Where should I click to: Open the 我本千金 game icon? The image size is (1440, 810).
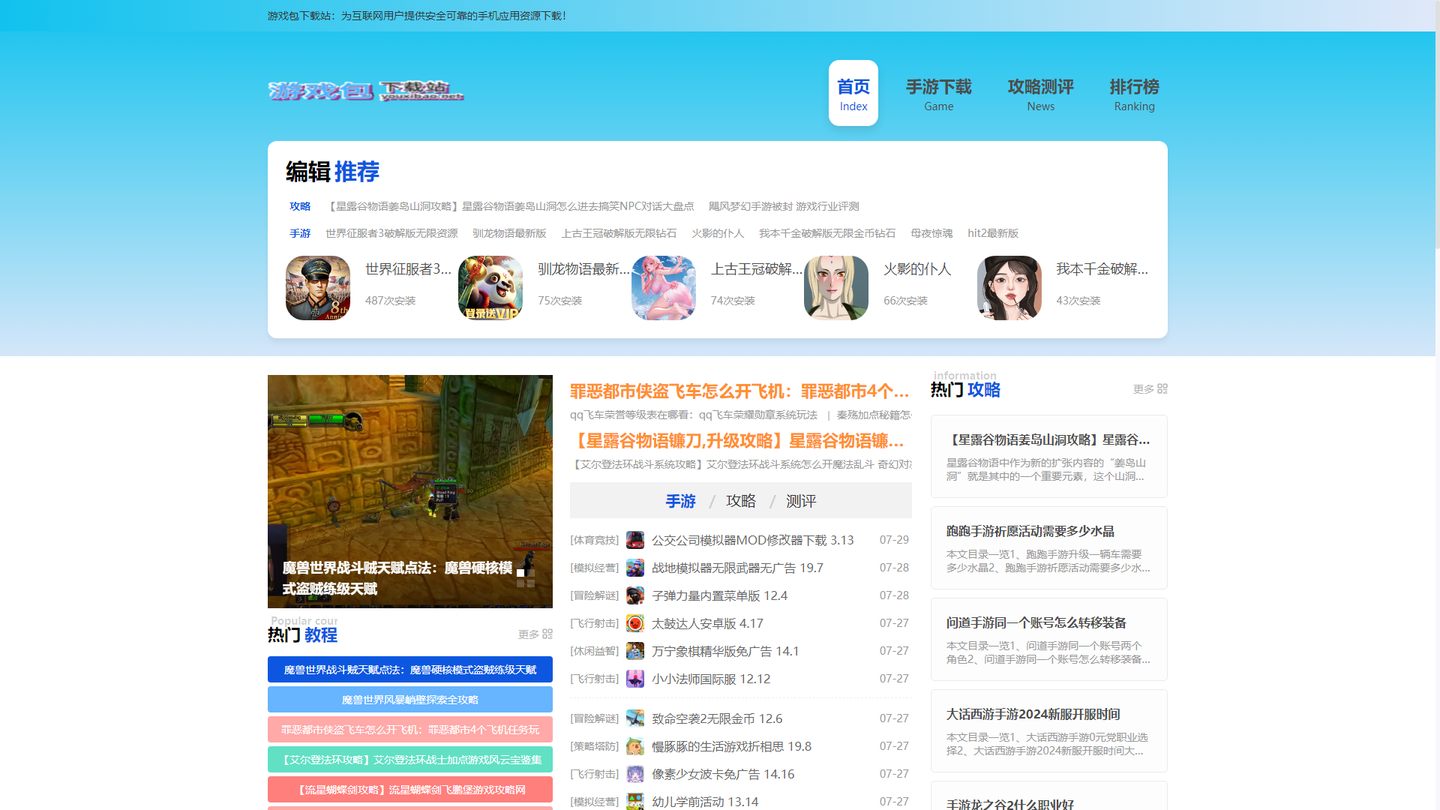(1009, 288)
